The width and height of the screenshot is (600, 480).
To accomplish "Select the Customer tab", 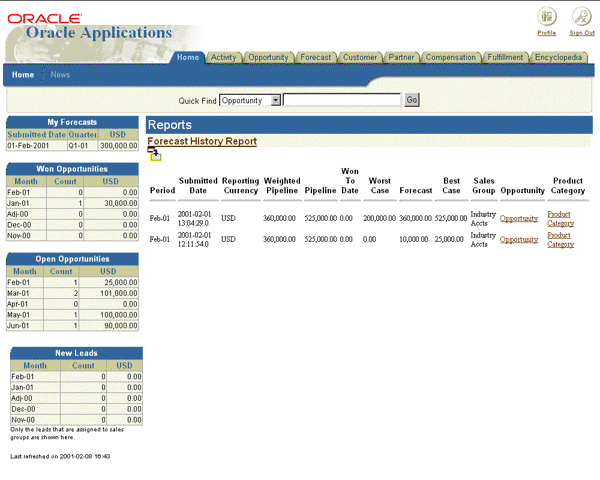I will [360, 58].
